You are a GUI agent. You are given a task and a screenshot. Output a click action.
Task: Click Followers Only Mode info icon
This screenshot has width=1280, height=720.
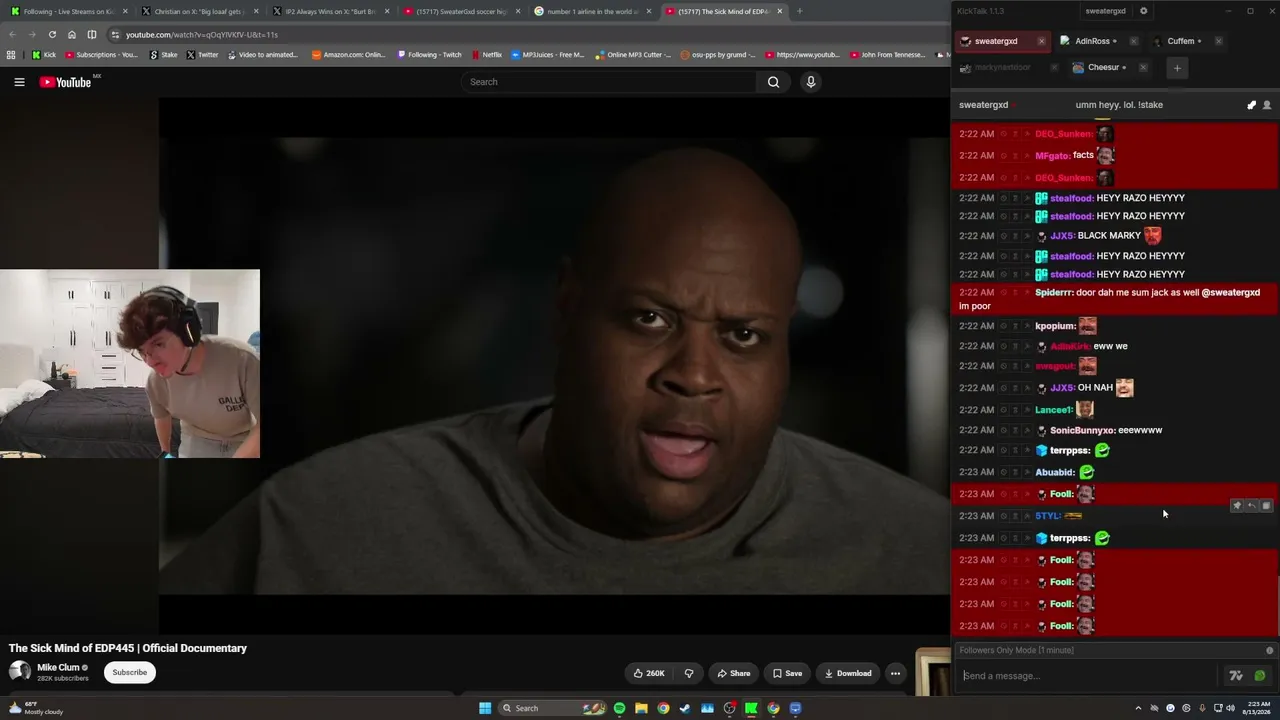(1270, 650)
